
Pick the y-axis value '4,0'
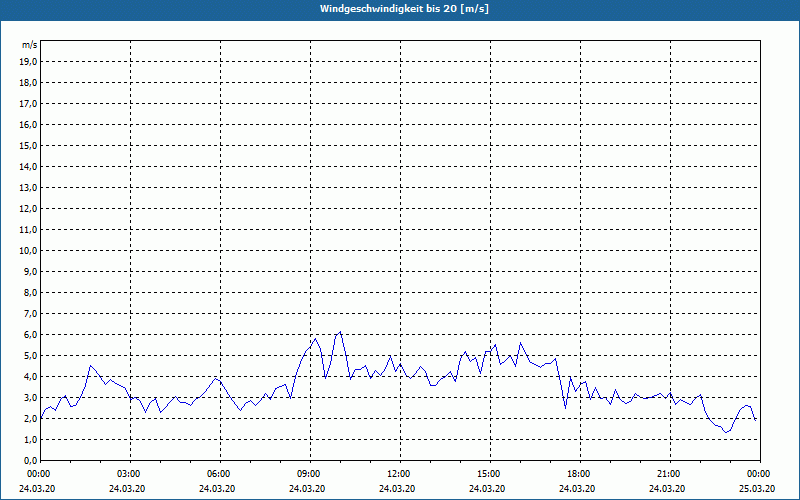point(31,377)
